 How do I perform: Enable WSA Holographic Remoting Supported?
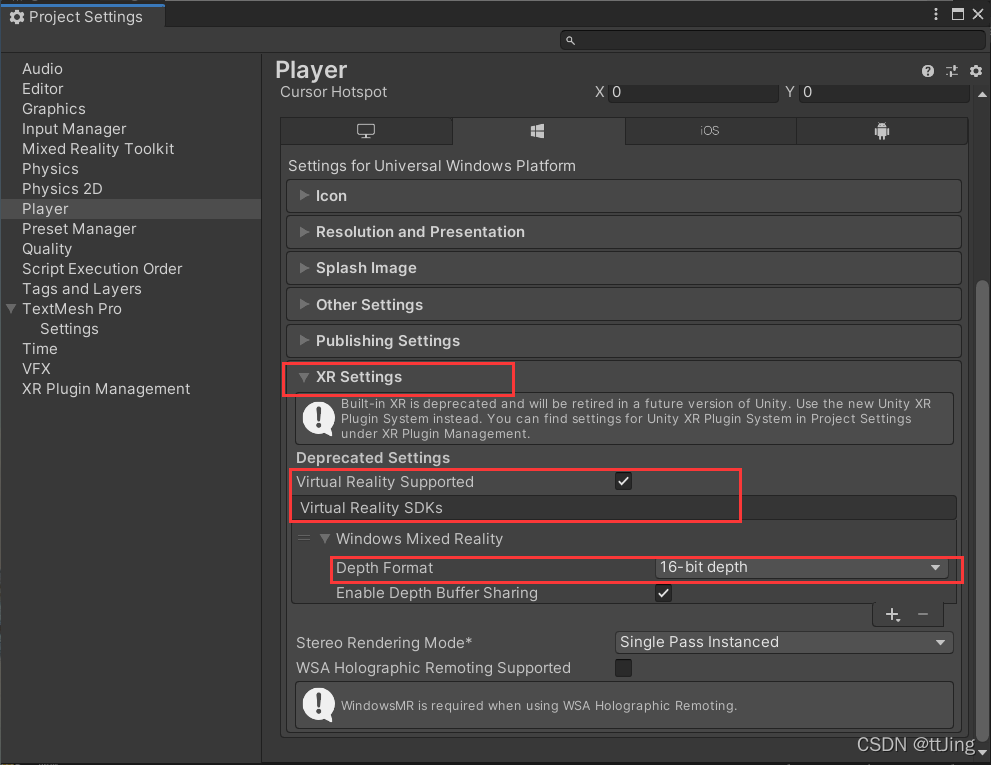tap(623, 668)
